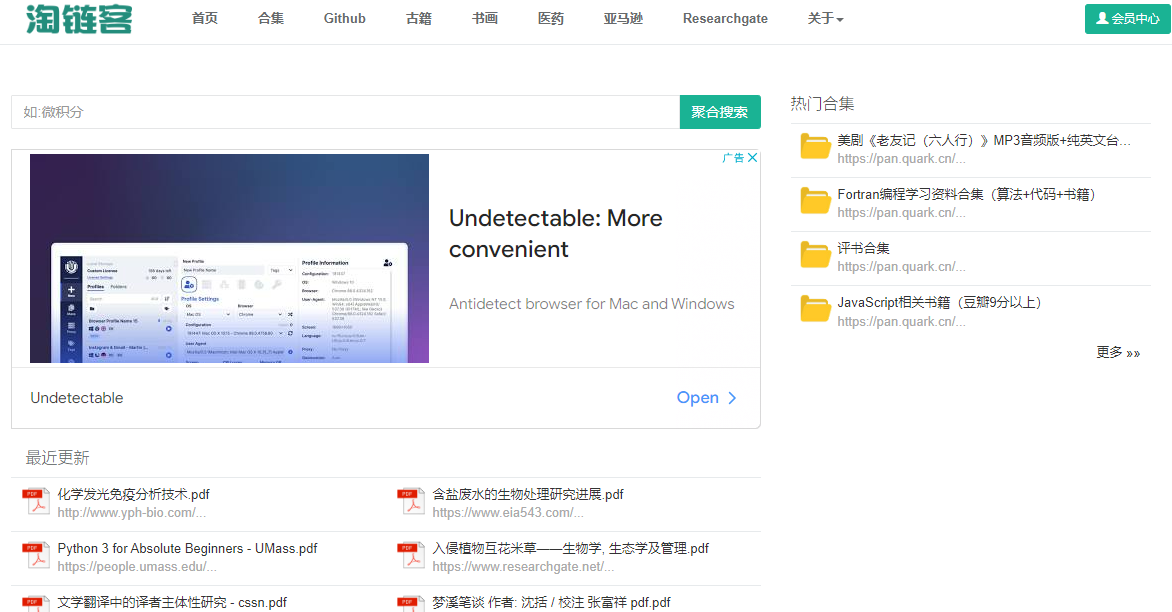Click the Open link in the ad

click(x=697, y=398)
